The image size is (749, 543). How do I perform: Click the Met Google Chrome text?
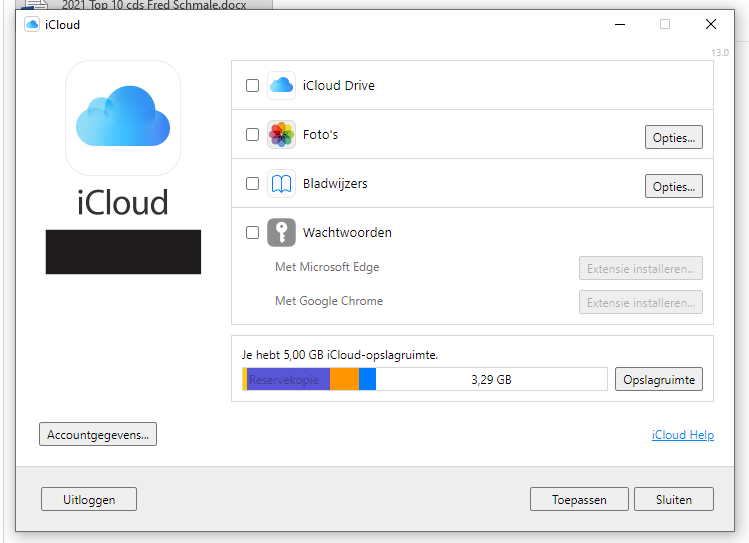coord(329,301)
